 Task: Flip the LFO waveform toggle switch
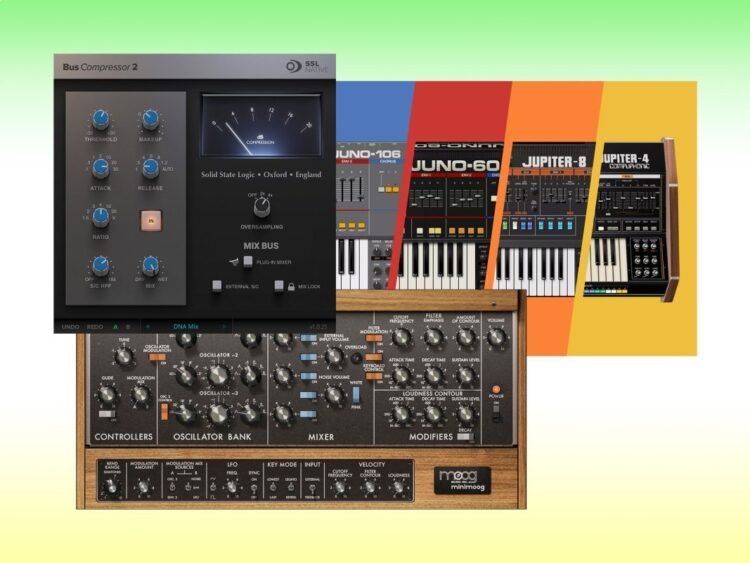pyautogui.click(x=213, y=487)
